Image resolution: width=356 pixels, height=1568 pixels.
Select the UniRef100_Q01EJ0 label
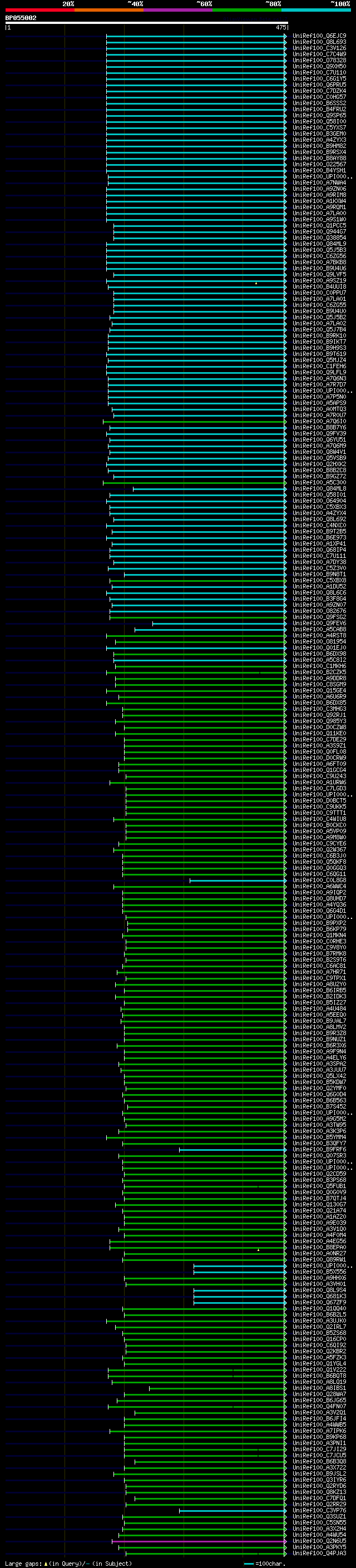[319, 647]
